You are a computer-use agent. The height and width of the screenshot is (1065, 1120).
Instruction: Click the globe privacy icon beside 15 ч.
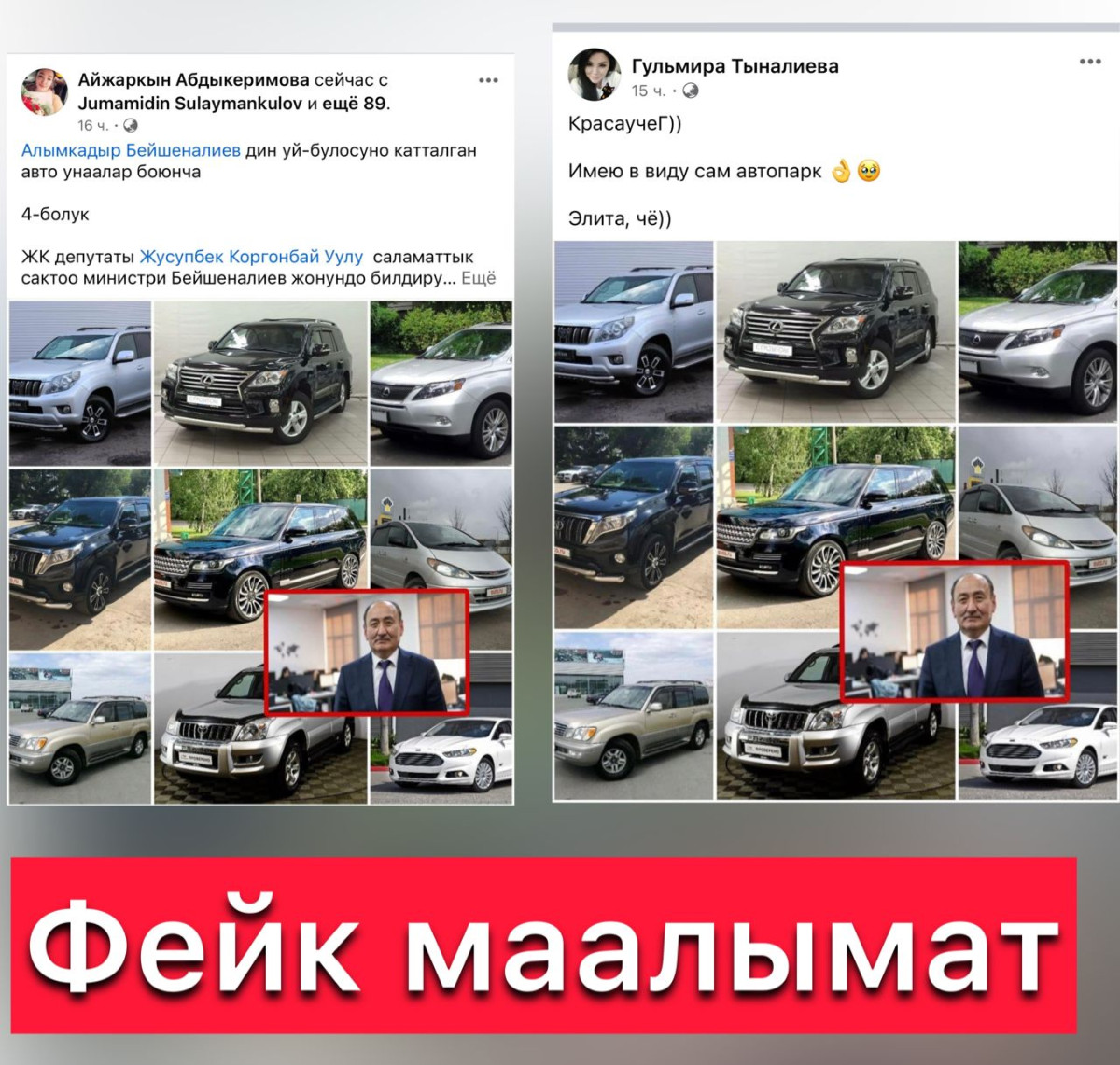691,91
